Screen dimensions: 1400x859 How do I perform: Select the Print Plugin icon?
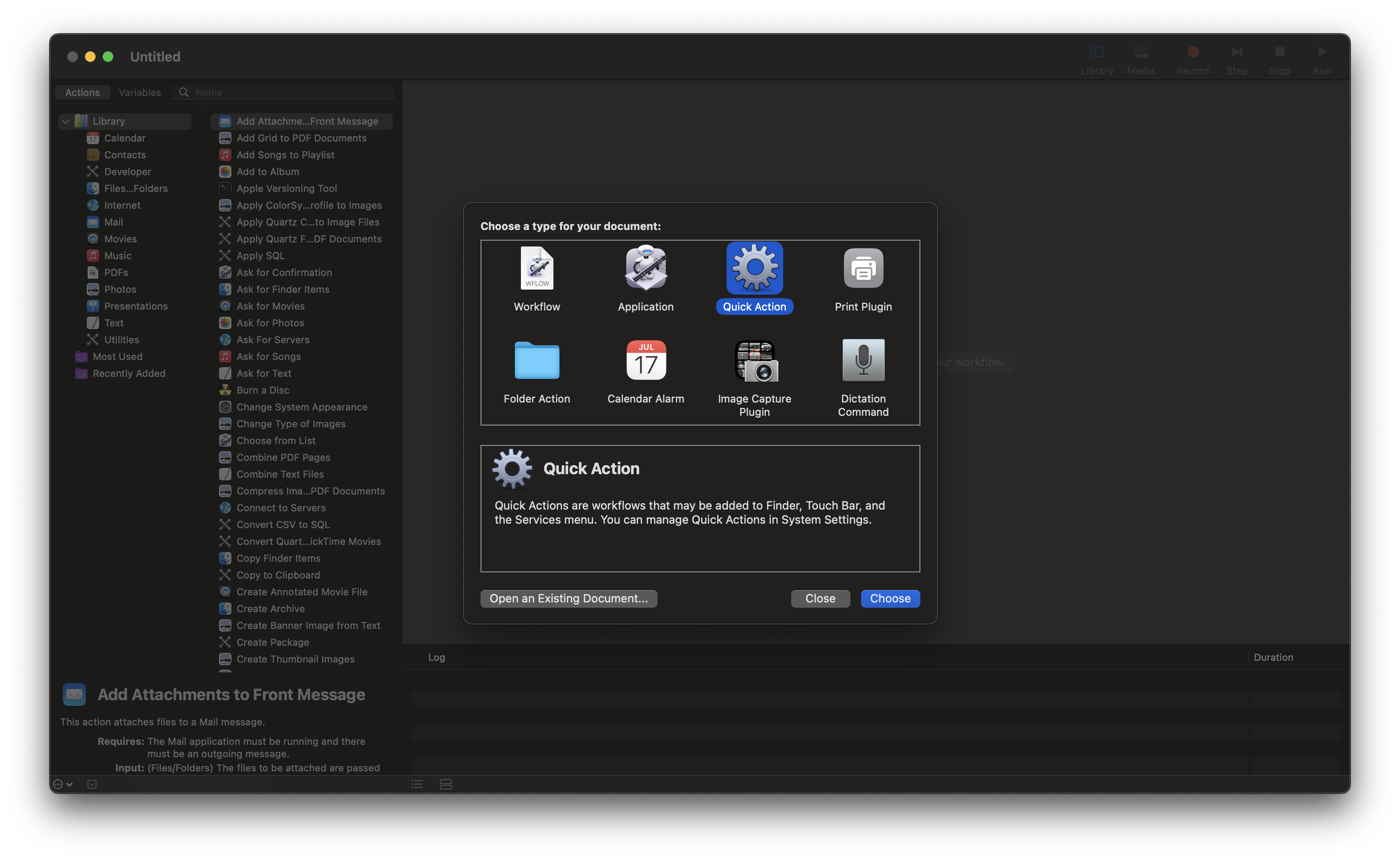tap(863, 268)
